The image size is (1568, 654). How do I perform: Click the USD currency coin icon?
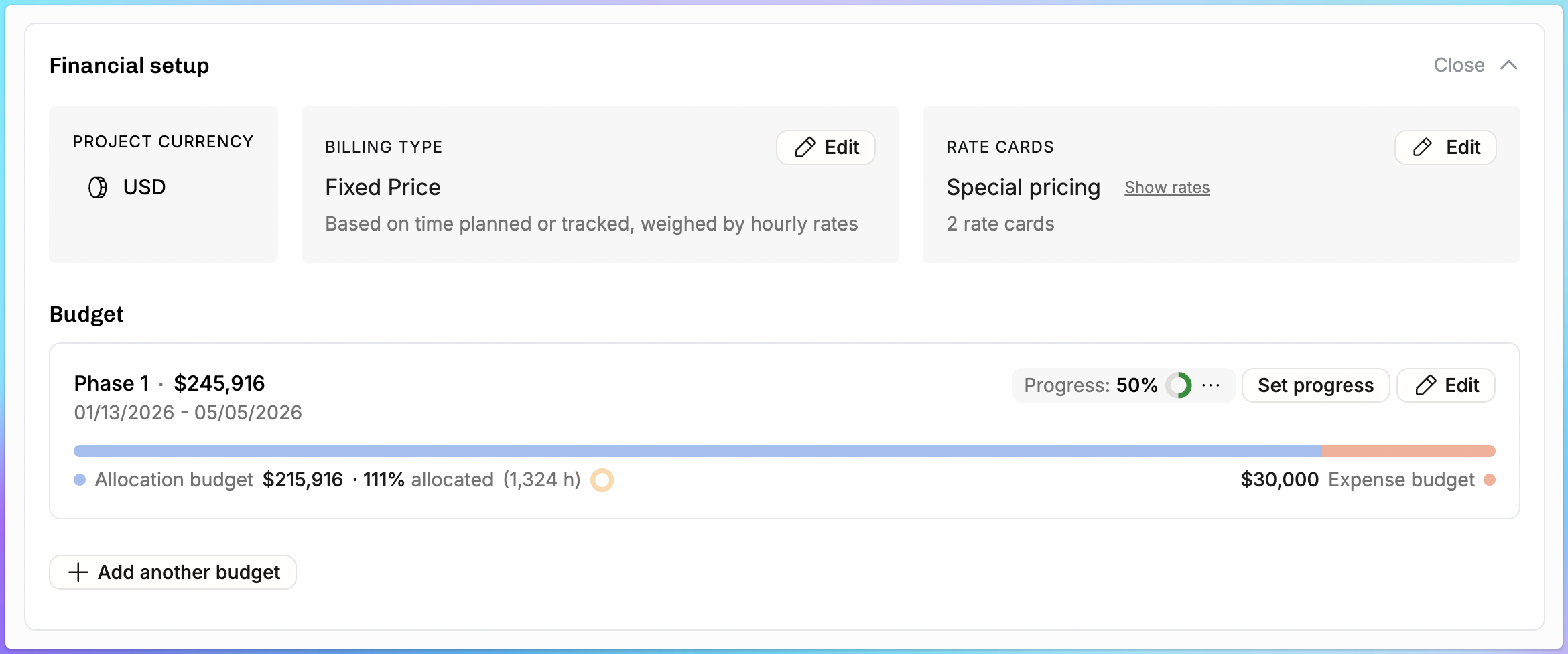pyautogui.click(x=98, y=188)
